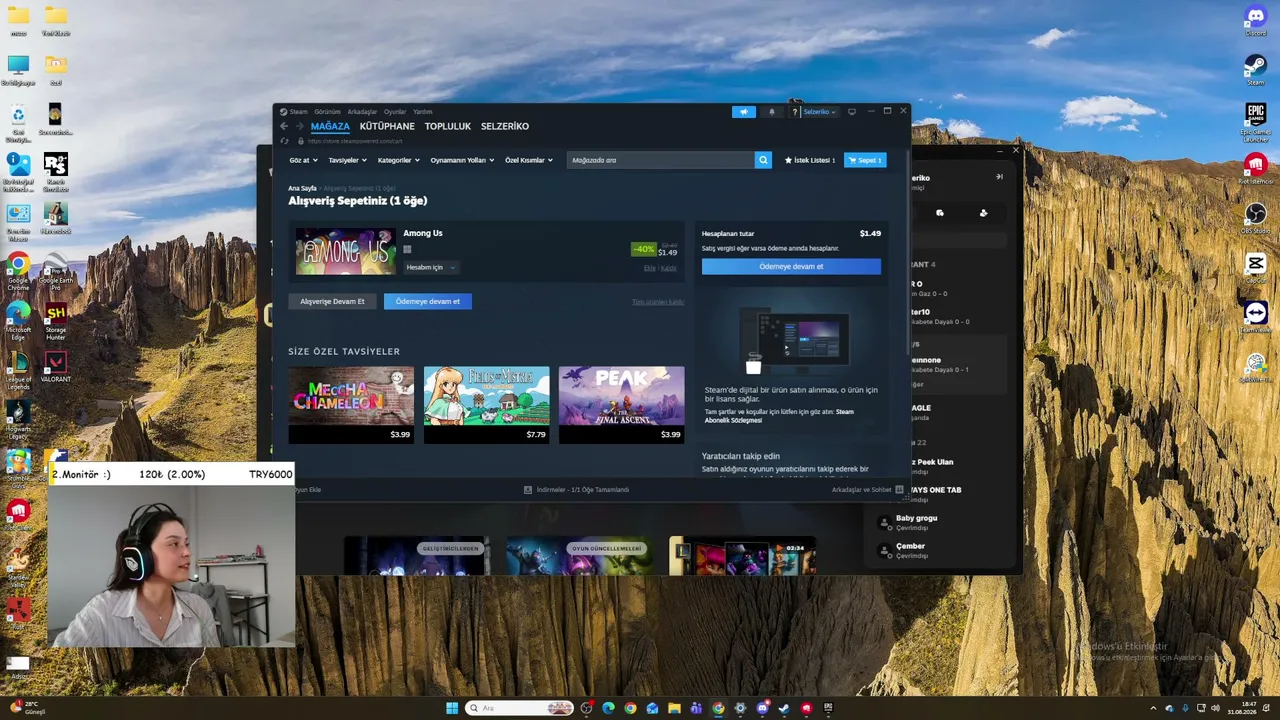Expand the Kategoriler dropdown
Image resolution: width=1280 pixels, height=720 pixels.
pyautogui.click(x=398, y=160)
